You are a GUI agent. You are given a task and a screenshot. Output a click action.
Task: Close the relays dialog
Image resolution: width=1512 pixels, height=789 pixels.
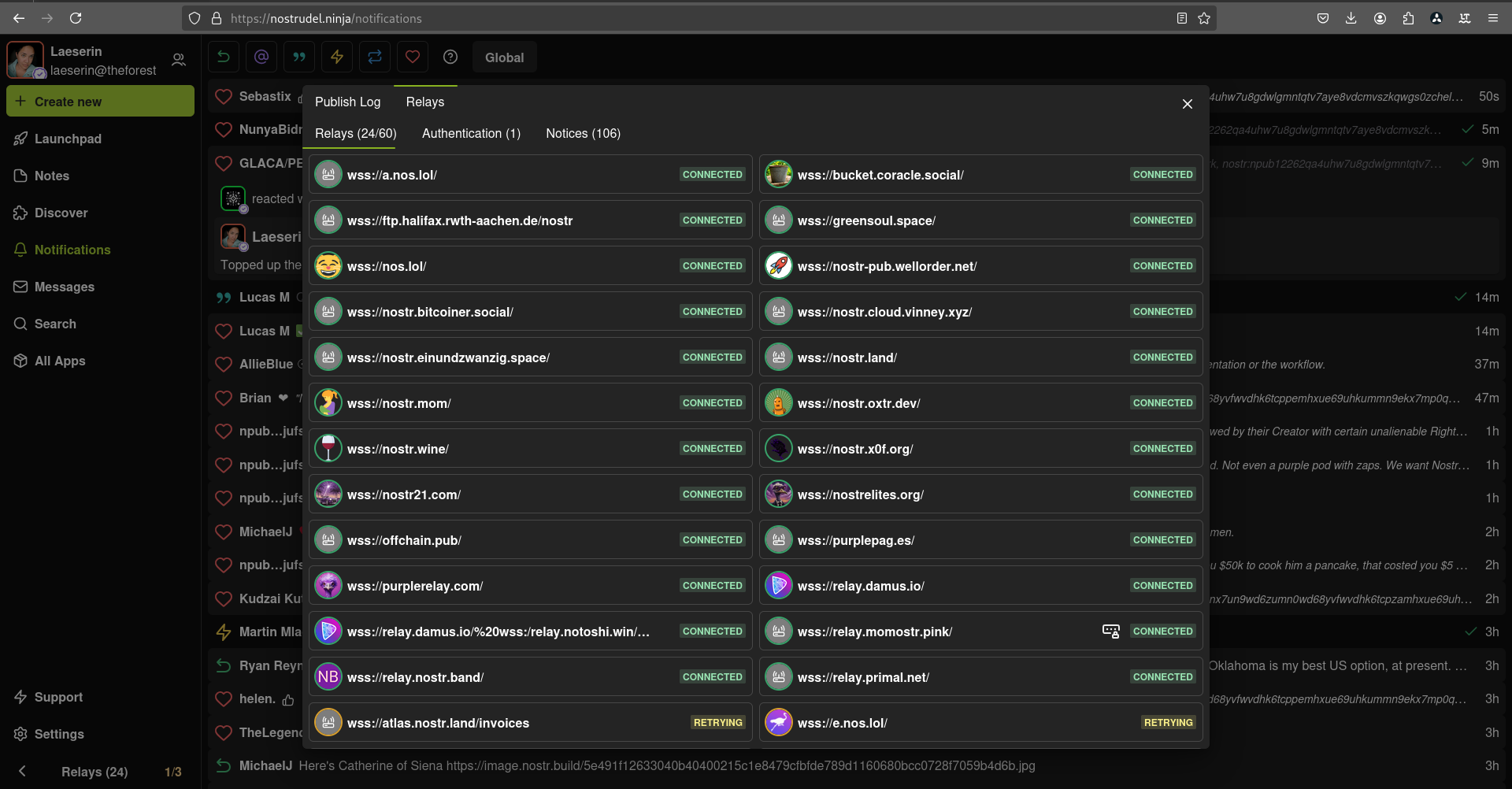pos(1188,104)
